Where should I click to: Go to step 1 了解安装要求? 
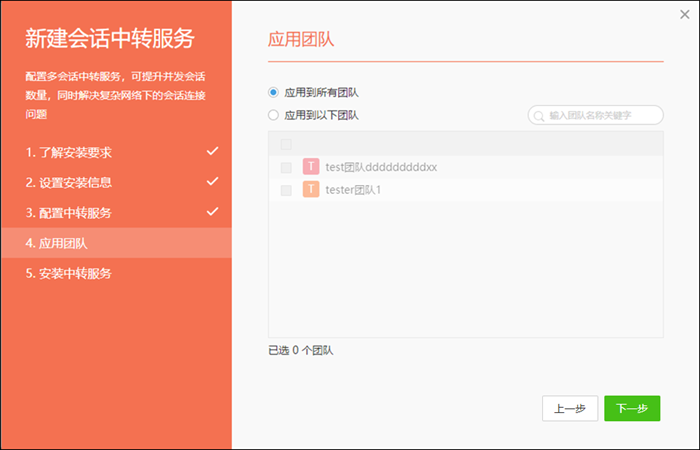coord(69,153)
